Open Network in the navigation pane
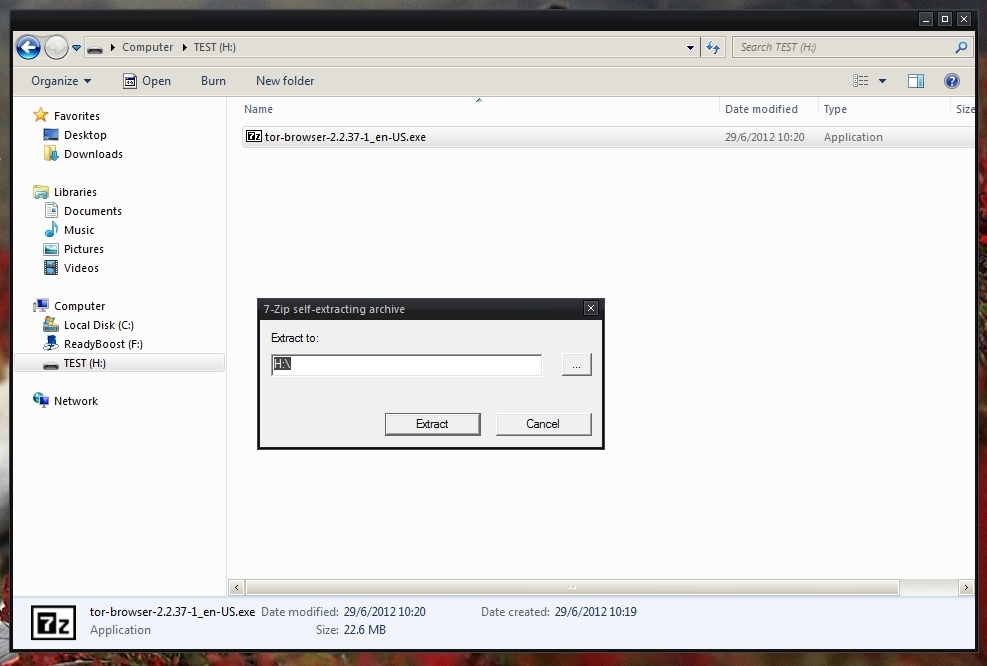The height and width of the screenshot is (666, 987). click(76, 401)
